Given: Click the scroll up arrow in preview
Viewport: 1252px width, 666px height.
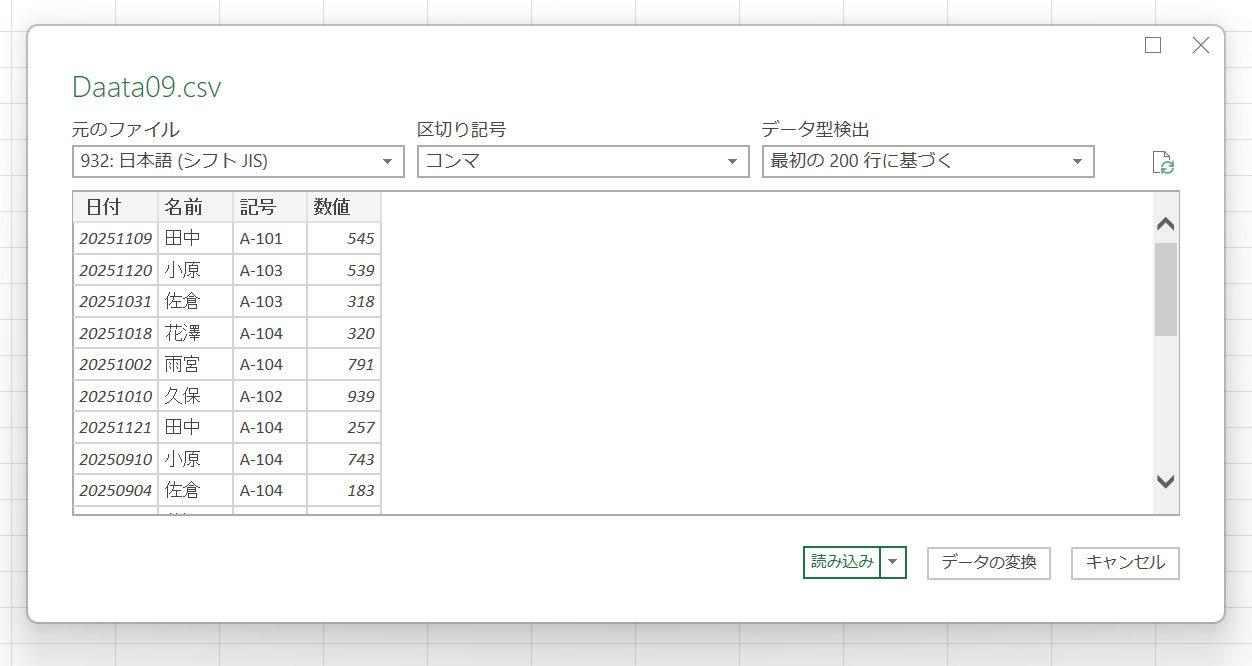Looking at the screenshot, I should click(1165, 225).
